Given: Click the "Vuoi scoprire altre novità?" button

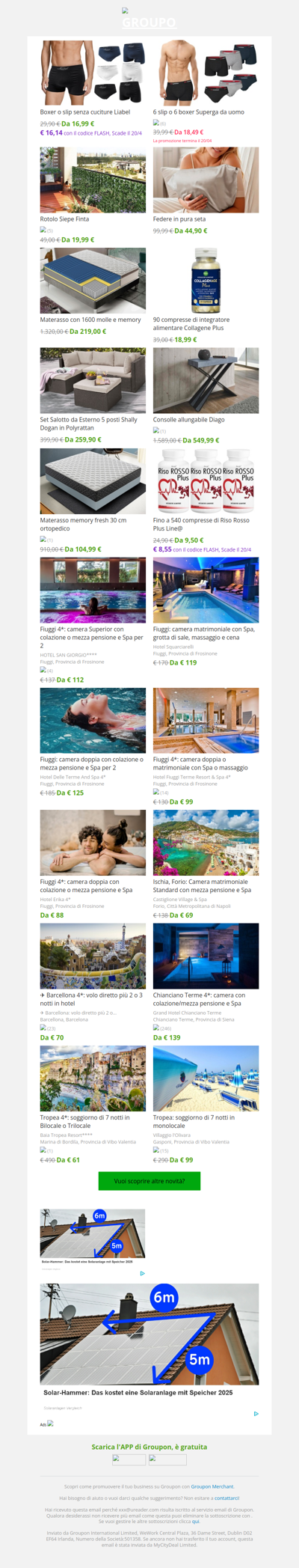Looking at the screenshot, I should pos(149,1181).
